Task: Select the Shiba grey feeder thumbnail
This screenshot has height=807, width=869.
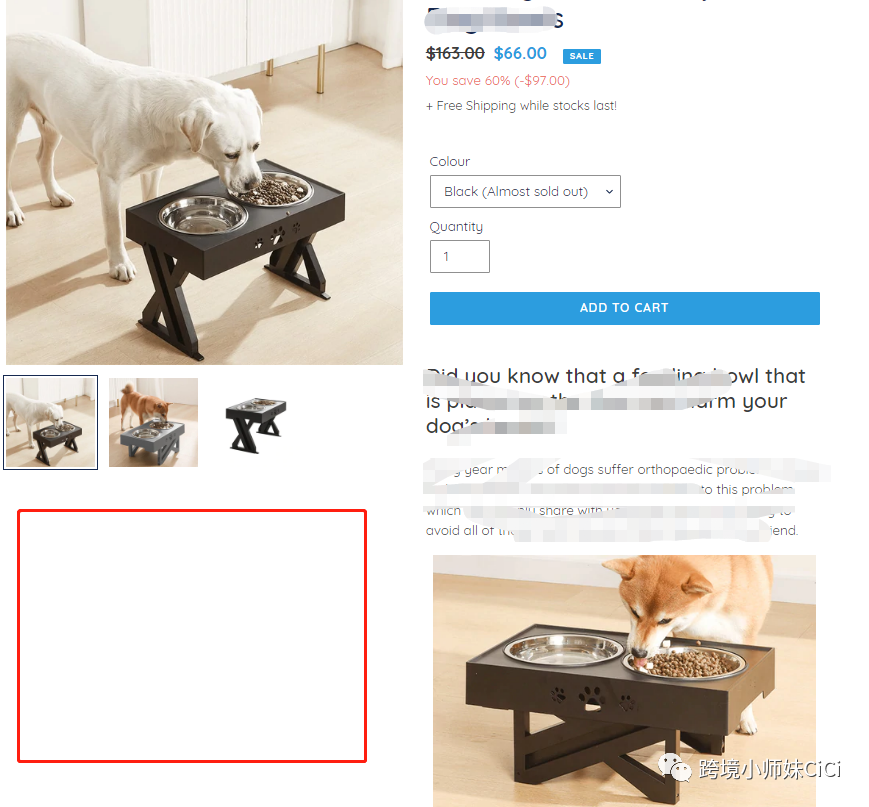Action: click(154, 422)
